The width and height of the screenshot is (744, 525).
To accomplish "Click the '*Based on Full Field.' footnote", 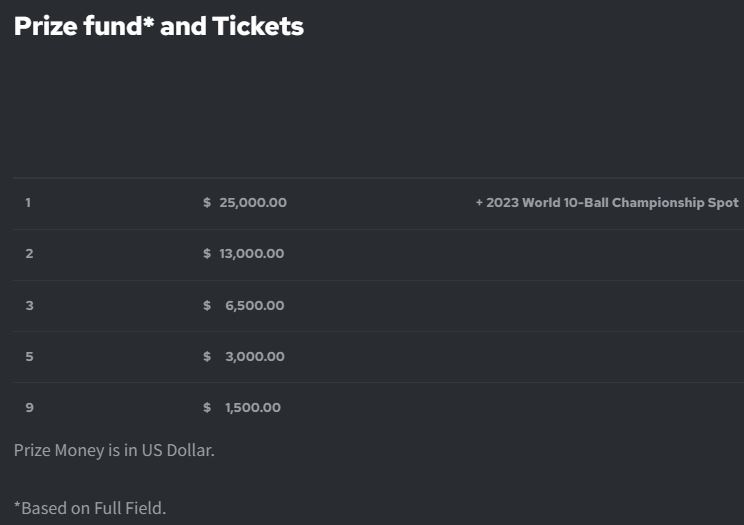I will (90, 508).
